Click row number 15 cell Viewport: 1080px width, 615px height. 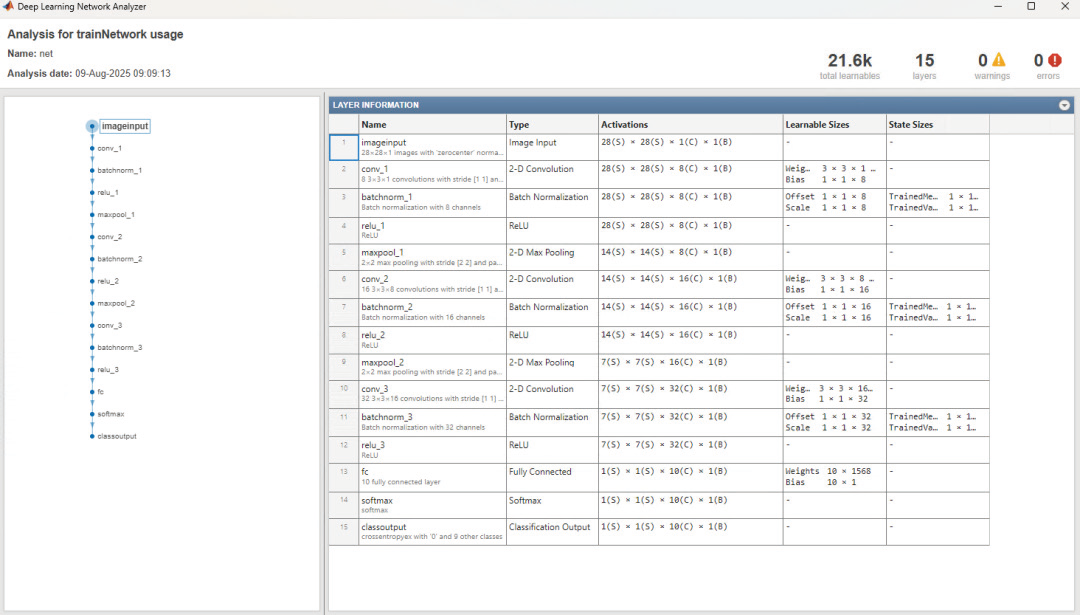click(x=344, y=532)
